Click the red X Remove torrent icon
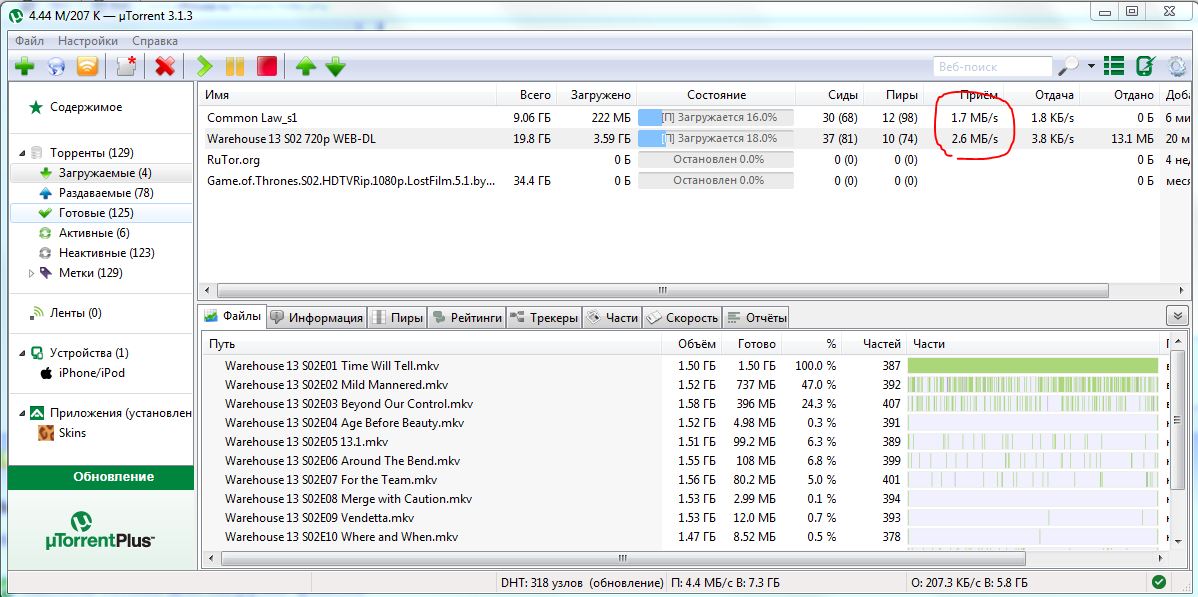 (x=165, y=67)
